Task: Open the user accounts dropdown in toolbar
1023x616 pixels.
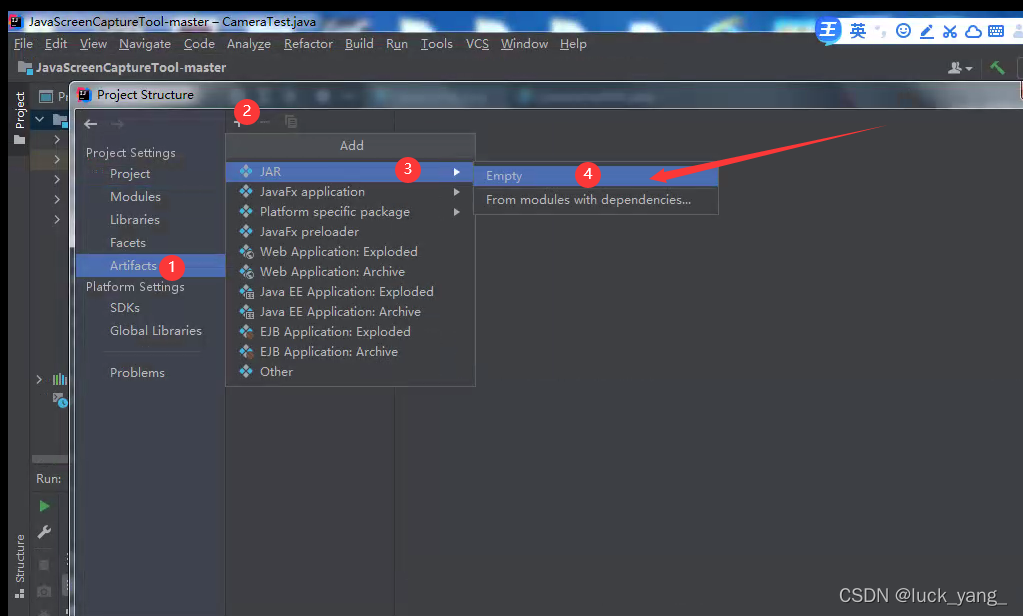Action: [960, 68]
